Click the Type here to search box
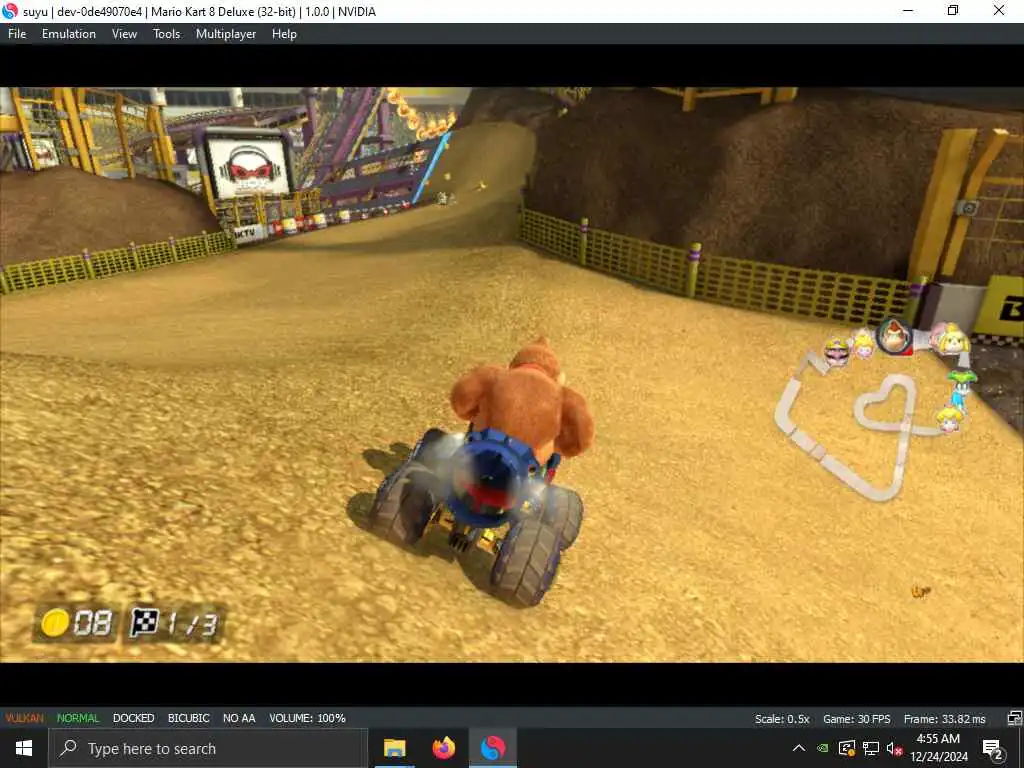The width and height of the screenshot is (1024, 768). click(208, 748)
